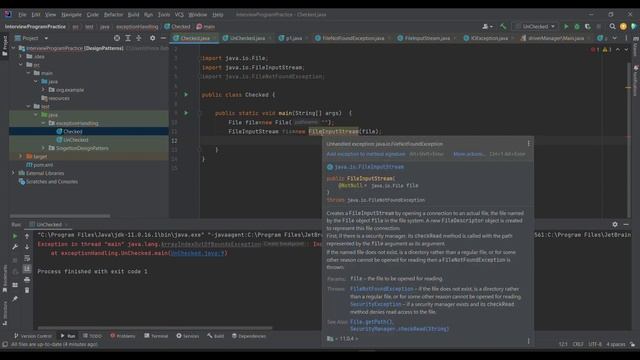
Task: Open Version Control tool window
Action: [33, 336]
